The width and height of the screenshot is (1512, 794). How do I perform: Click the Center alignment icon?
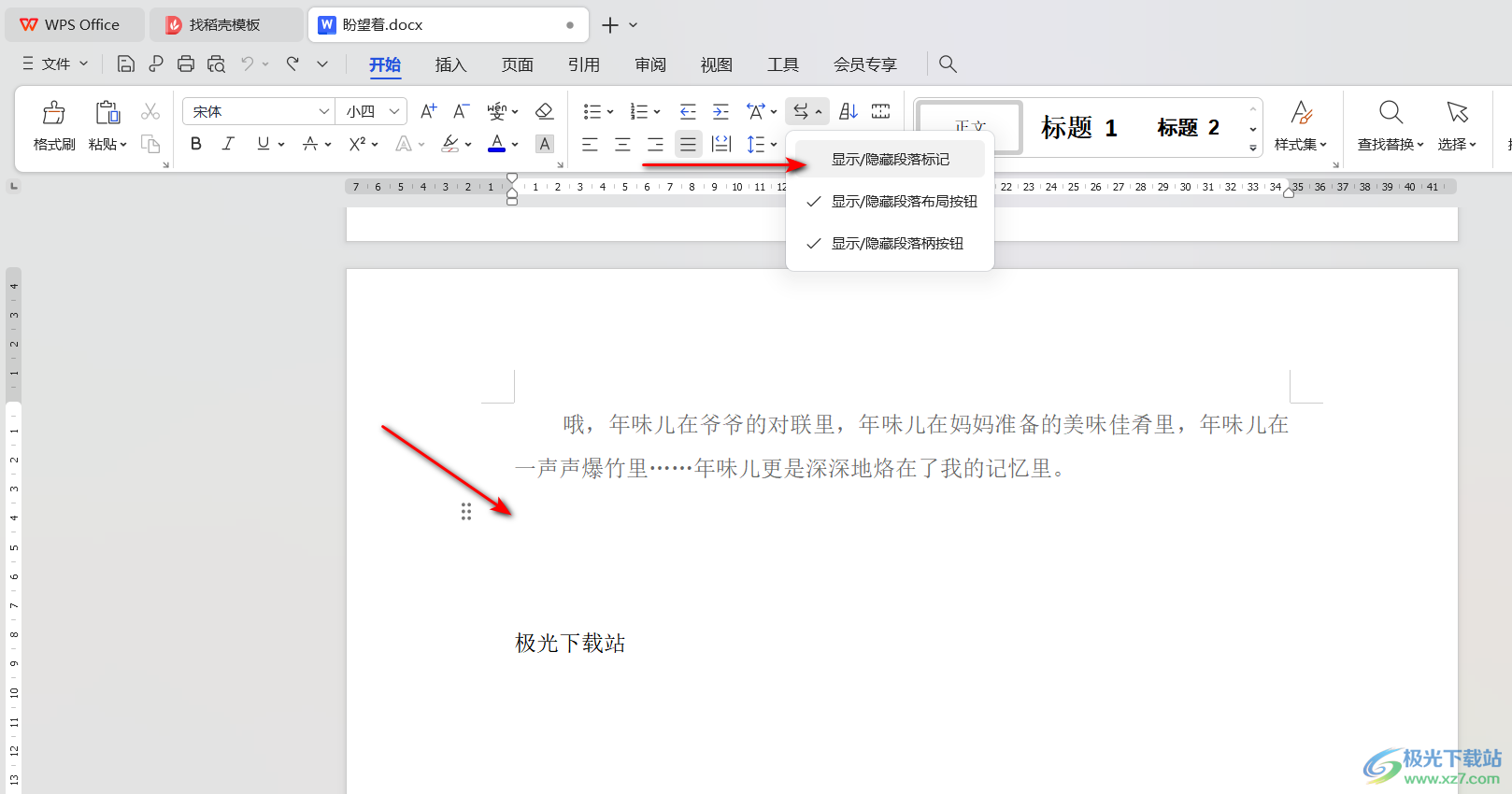[x=622, y=144]
